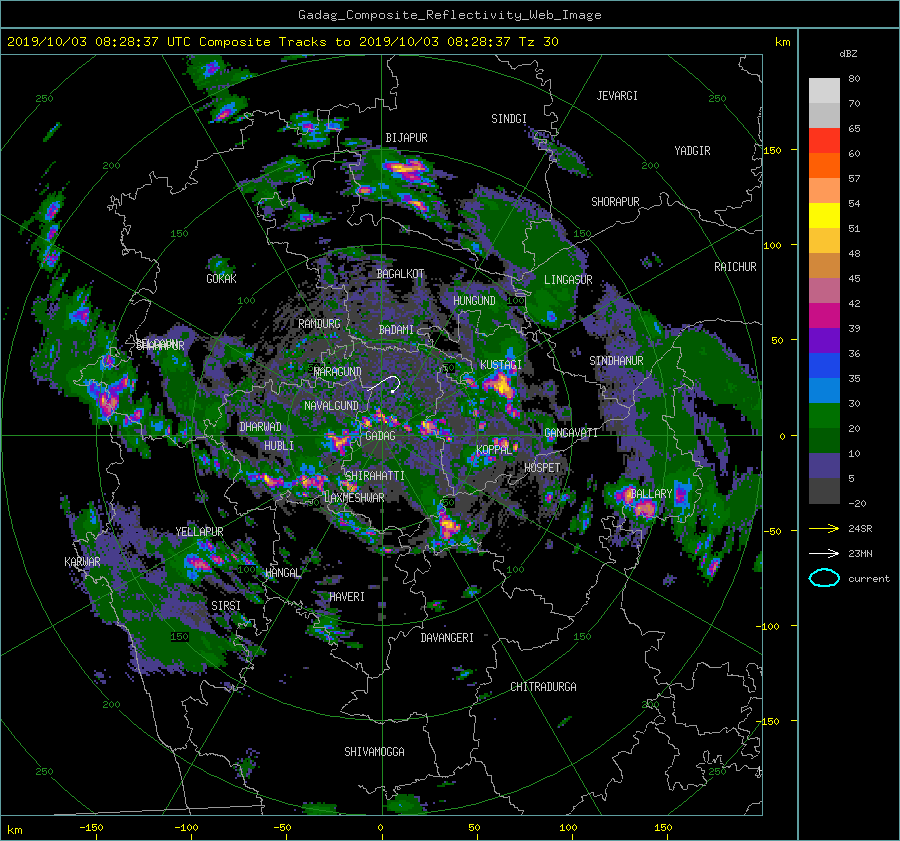The height and width of the screenshot is (841, 900).
Task: Click the HANGAL city label
Action: coord(283,572)
